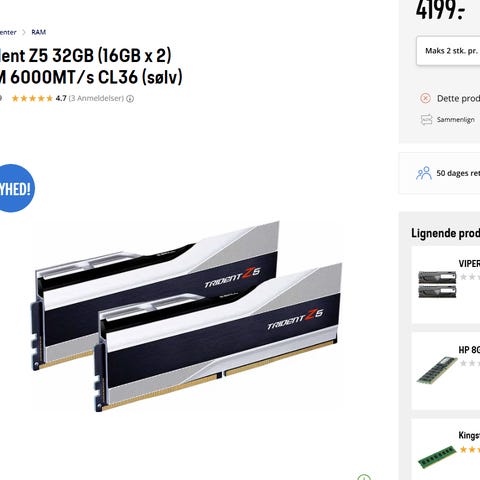480x480 pixels.
Task: Open the HP 8G RAM stick thumbnail
Action: tap(437, 369)
